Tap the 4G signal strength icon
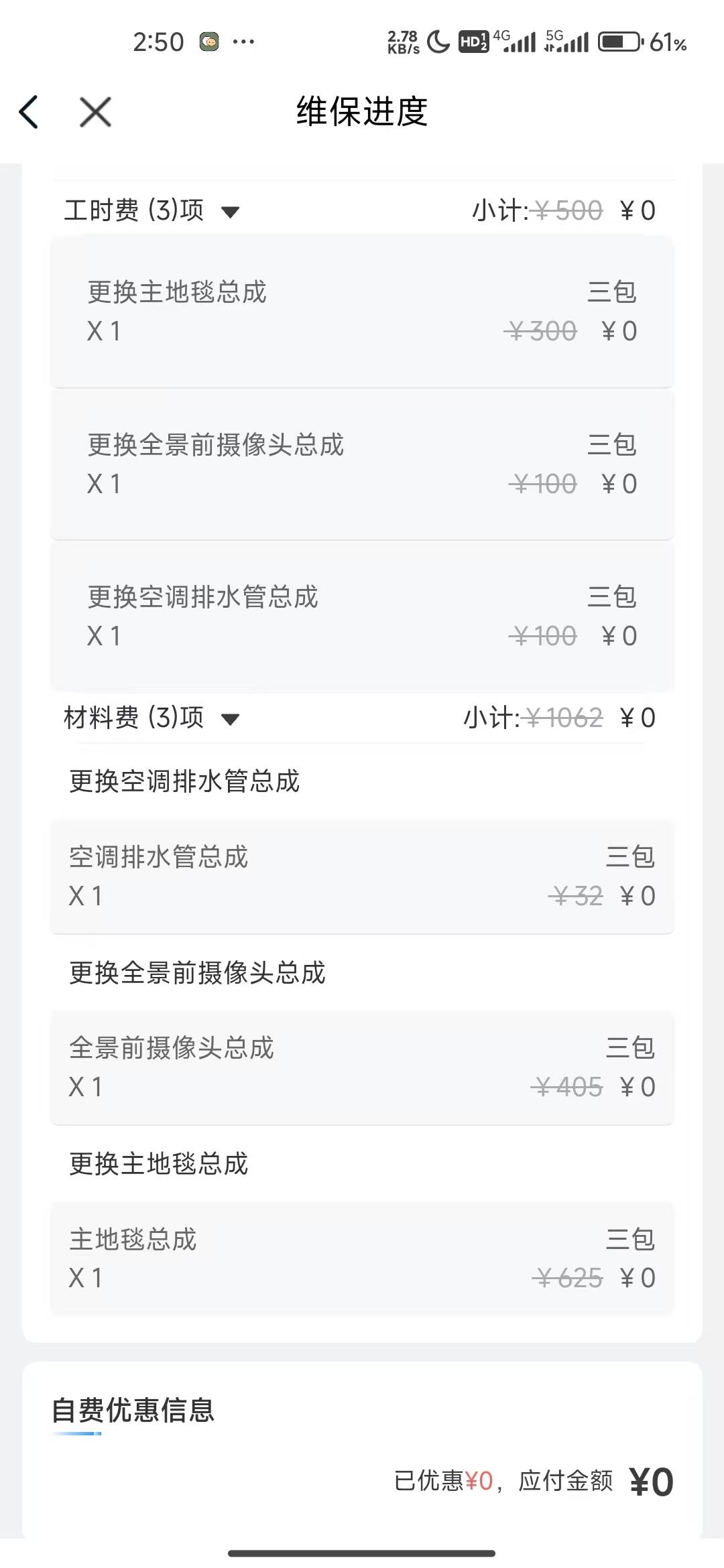 pos(515,42)
